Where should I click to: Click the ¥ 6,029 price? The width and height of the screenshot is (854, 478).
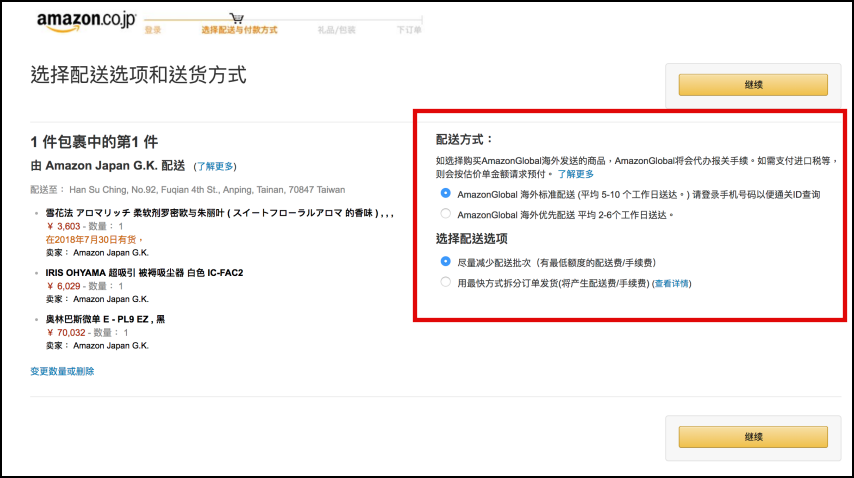click(x=64, y=286)
